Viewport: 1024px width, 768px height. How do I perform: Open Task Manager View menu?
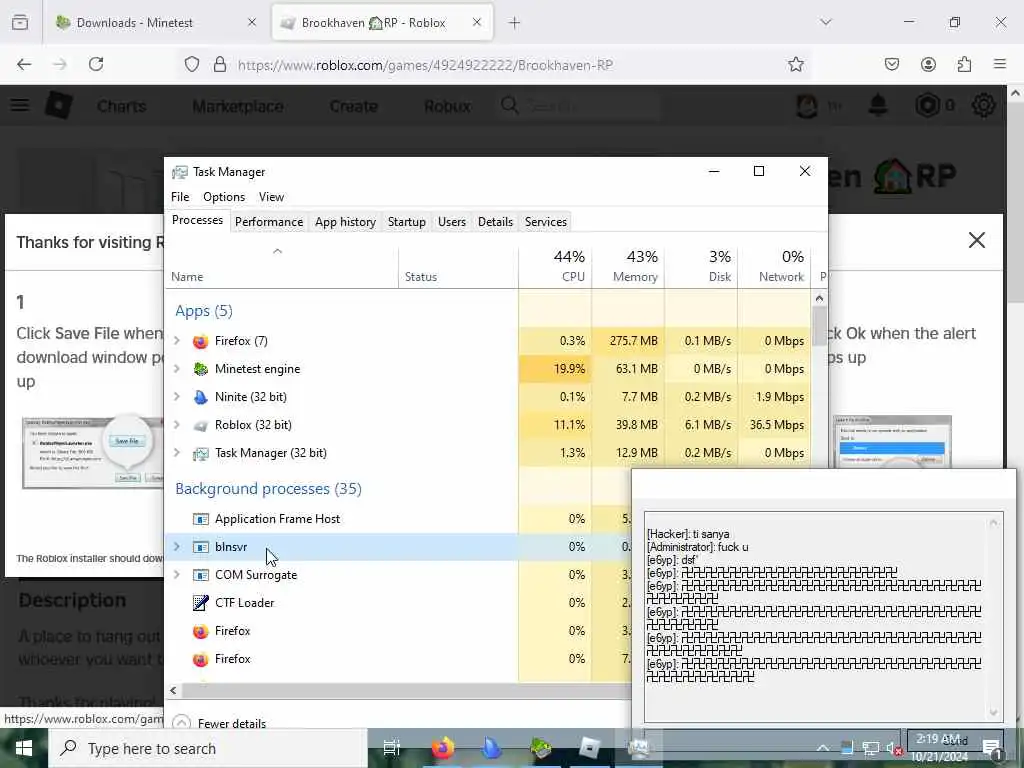pyautogui.click(x=271, y=197)
